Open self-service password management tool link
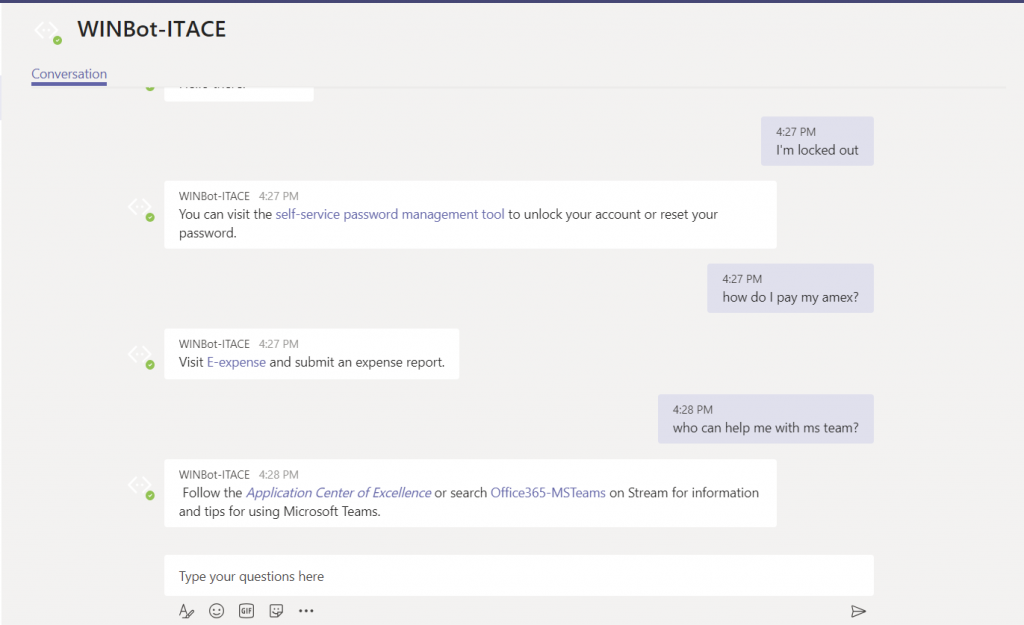Viewport: 1024px width, 625px height. (390, 214)
